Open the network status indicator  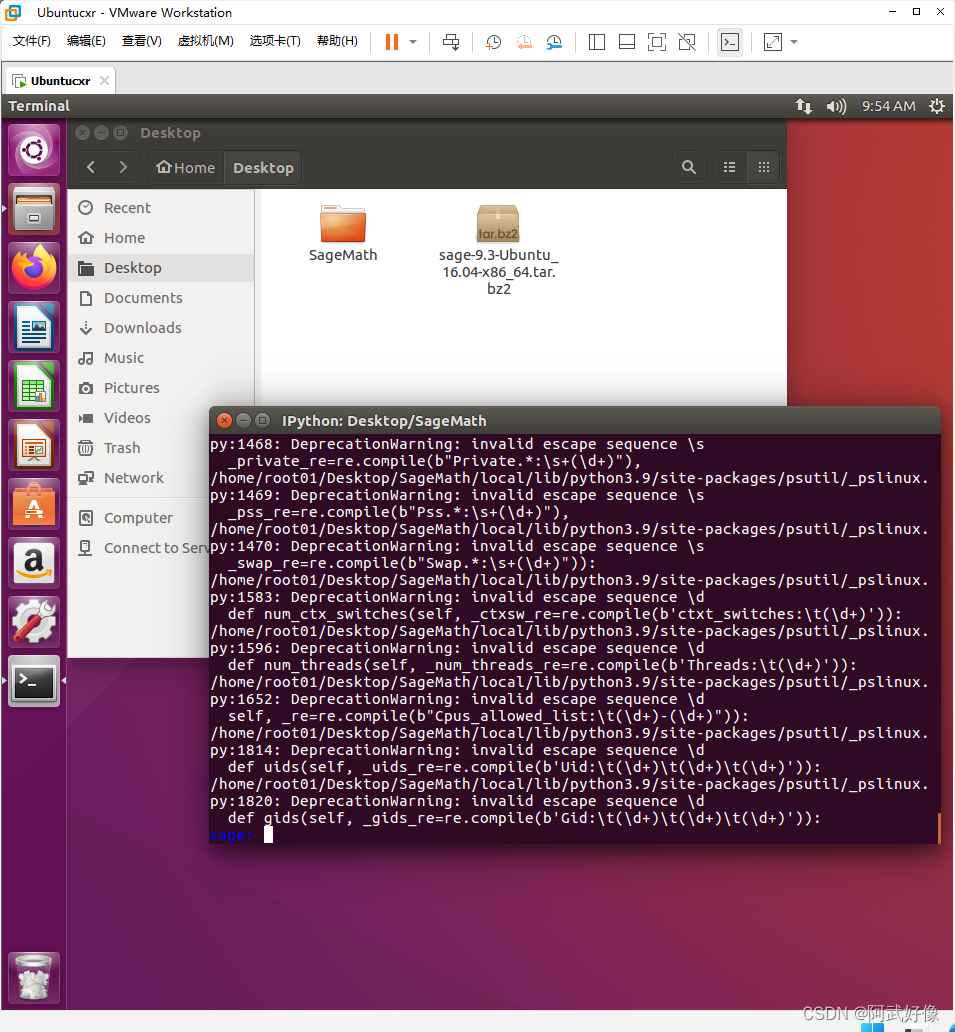coord(805,106)
